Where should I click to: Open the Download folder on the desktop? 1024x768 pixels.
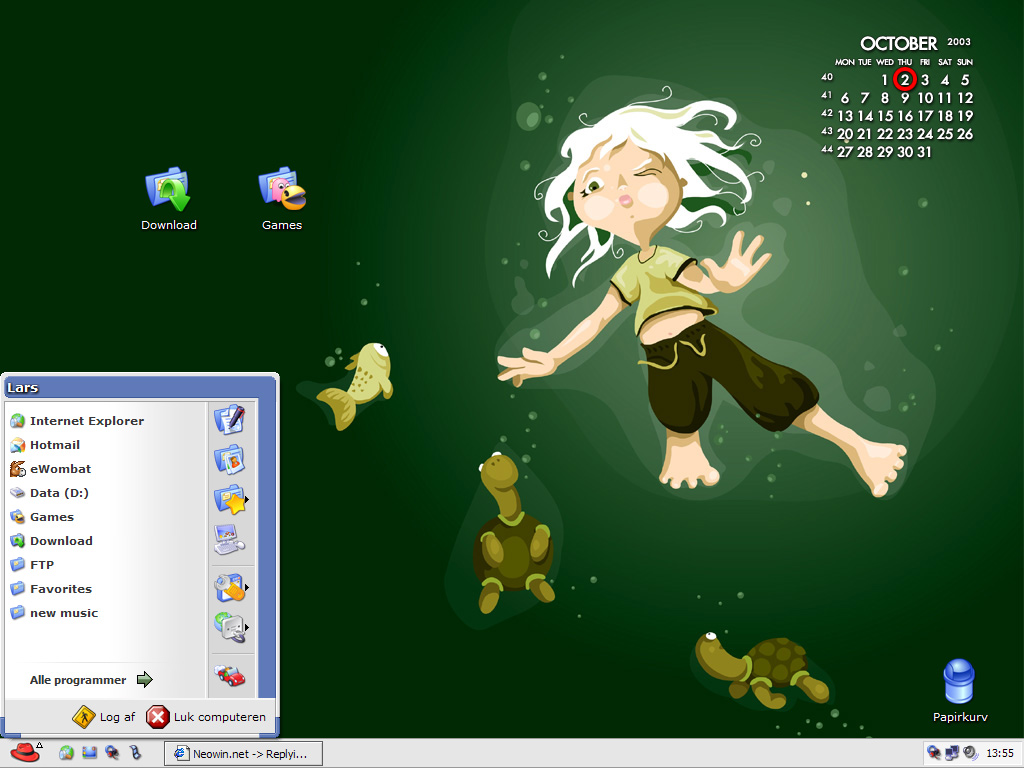168,190
